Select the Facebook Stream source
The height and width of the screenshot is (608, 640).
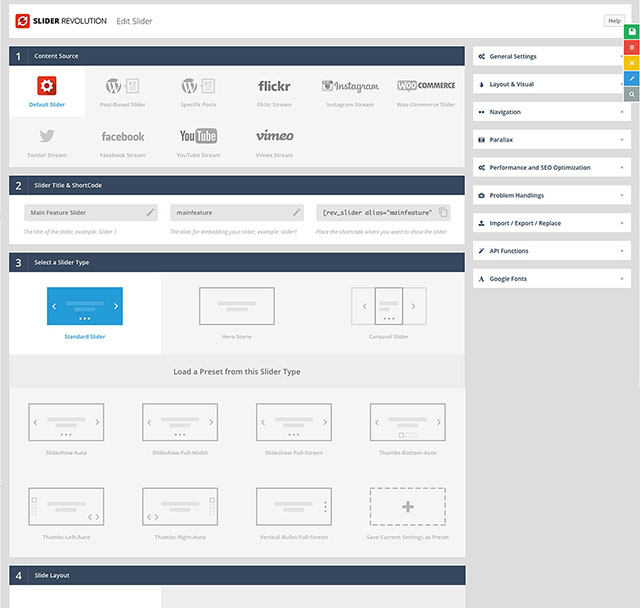coord(122,142)
